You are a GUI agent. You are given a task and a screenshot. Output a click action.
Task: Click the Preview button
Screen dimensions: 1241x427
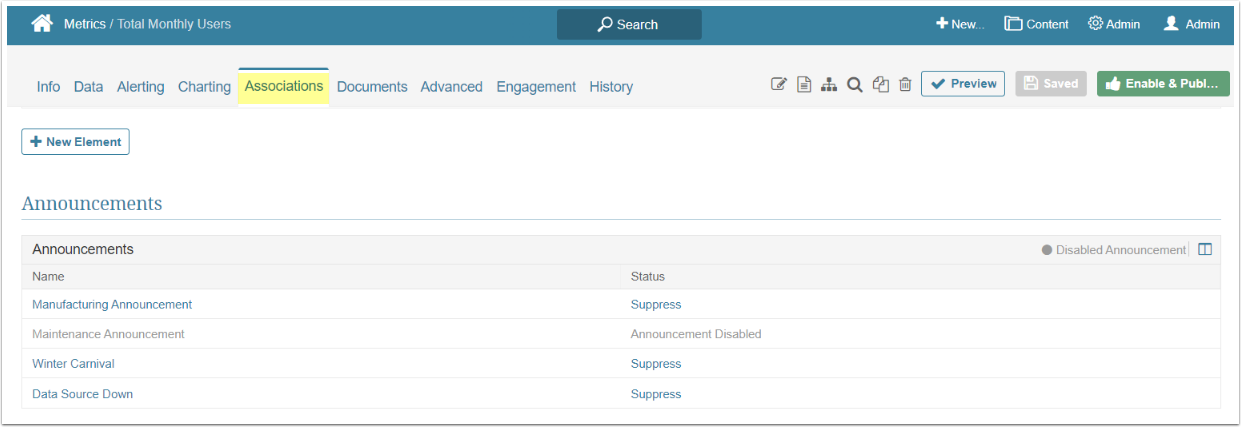tap(963, 84)
